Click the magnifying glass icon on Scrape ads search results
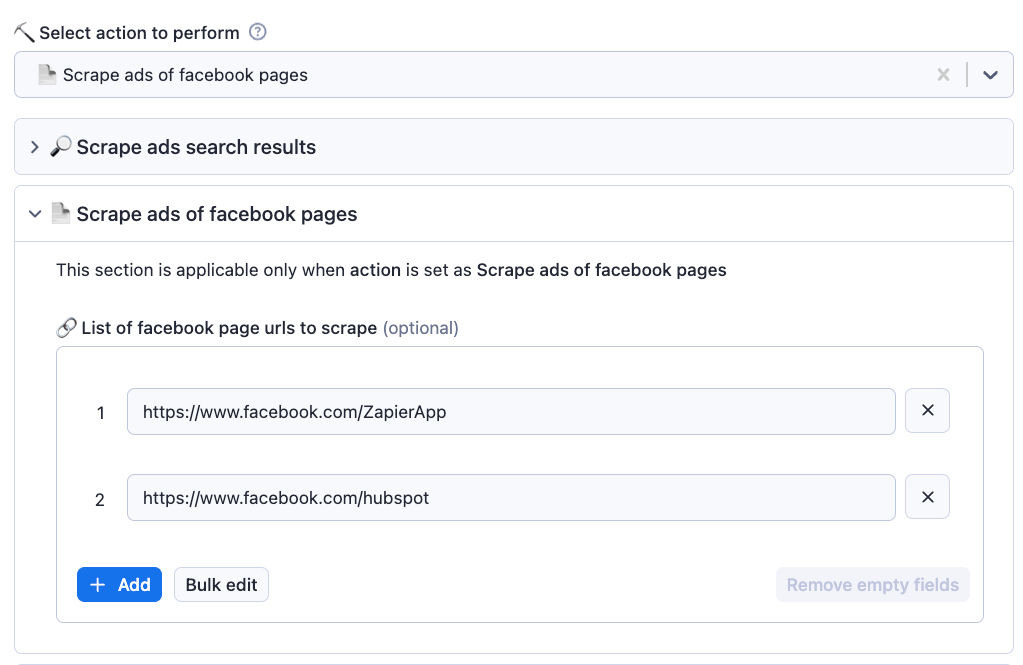The width and height of the screenshot is (1023, 665). [x=60, y=146]
